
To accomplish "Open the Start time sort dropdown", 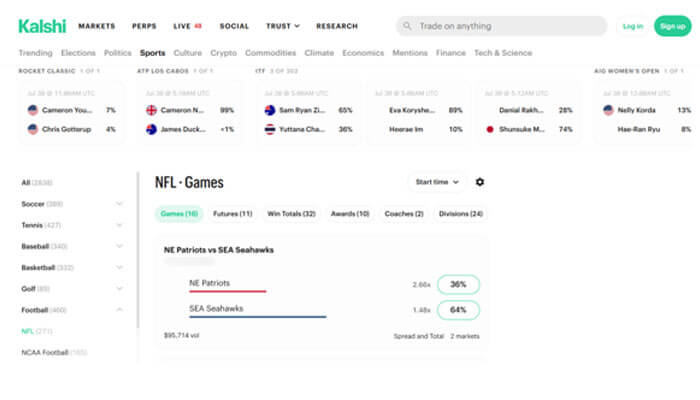I will pos(437,182).
